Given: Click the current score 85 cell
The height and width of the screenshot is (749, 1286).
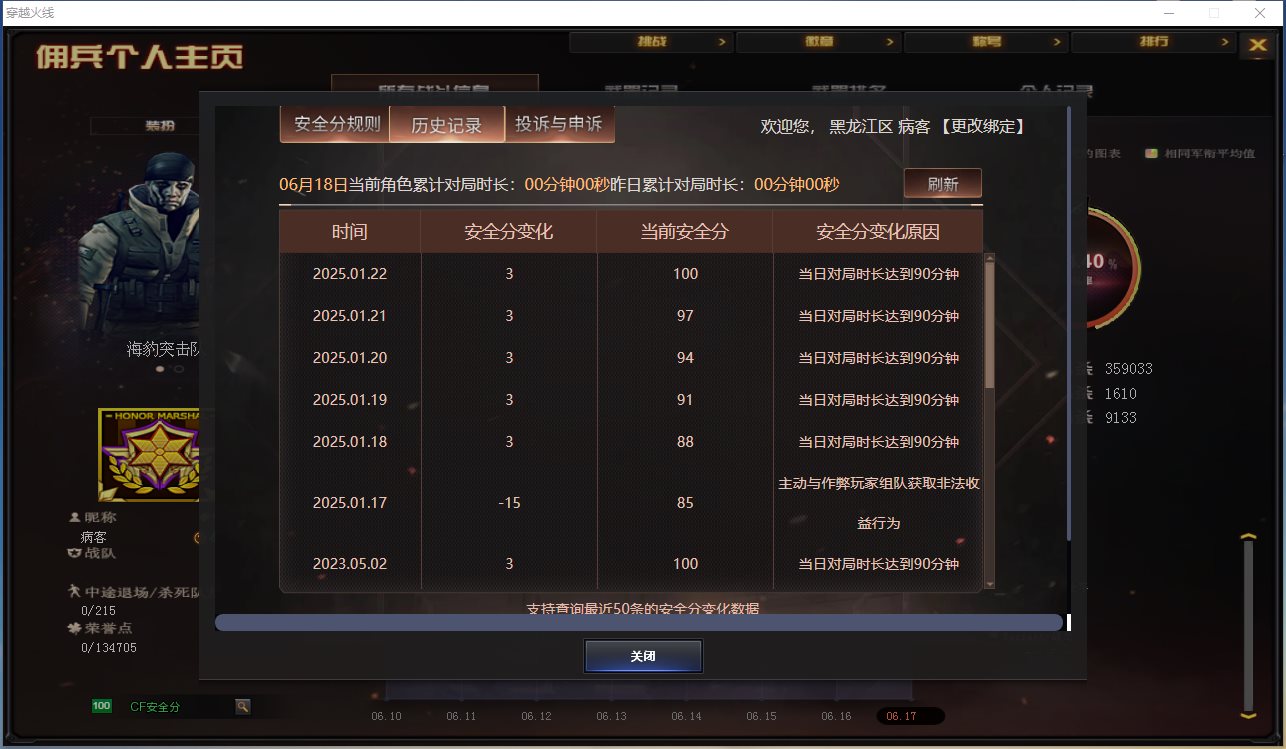Looking at the screenshot, I should pyautogui.click(x=685, y=503).
